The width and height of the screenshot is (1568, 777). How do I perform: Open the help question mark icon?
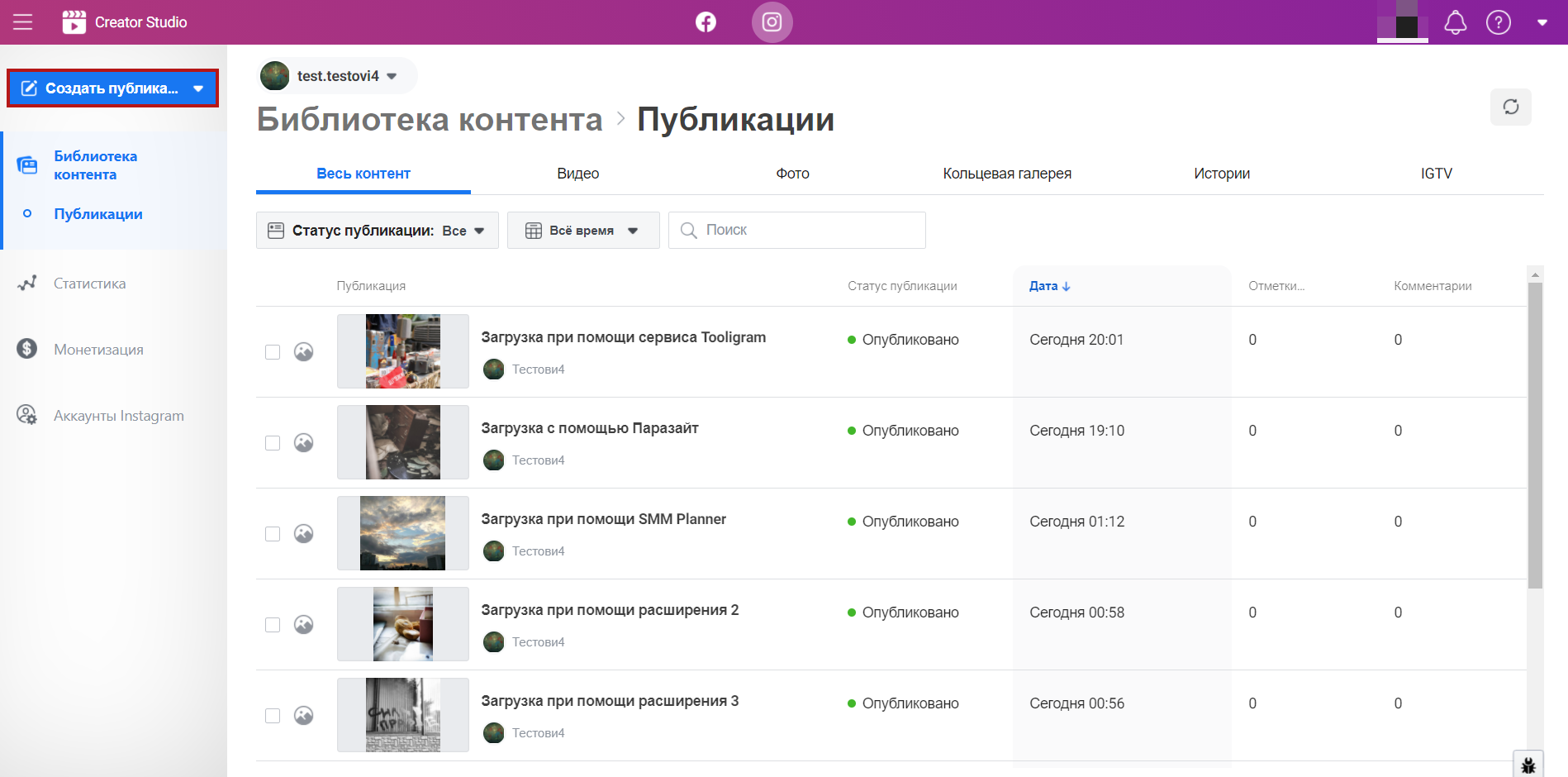click(x=1498, y=22)
